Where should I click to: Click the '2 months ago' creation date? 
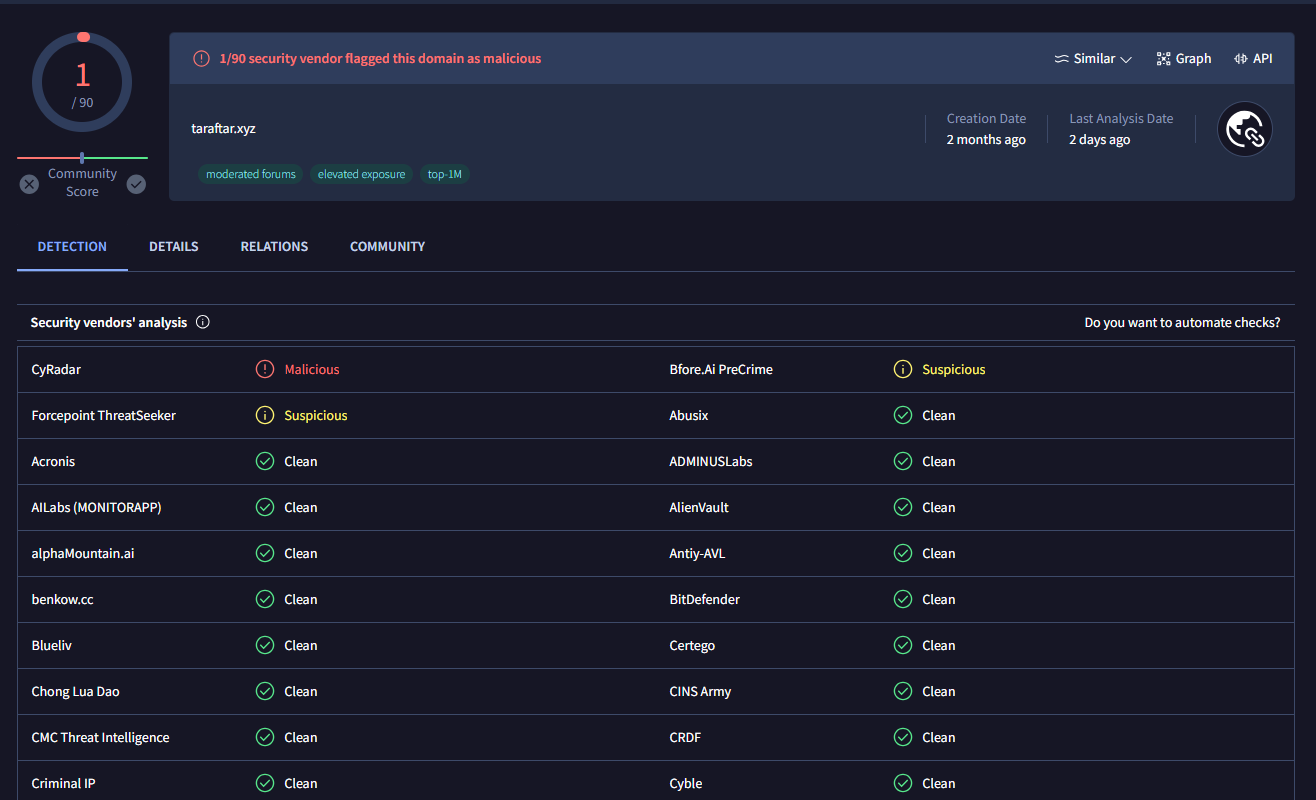coord(986,140)
